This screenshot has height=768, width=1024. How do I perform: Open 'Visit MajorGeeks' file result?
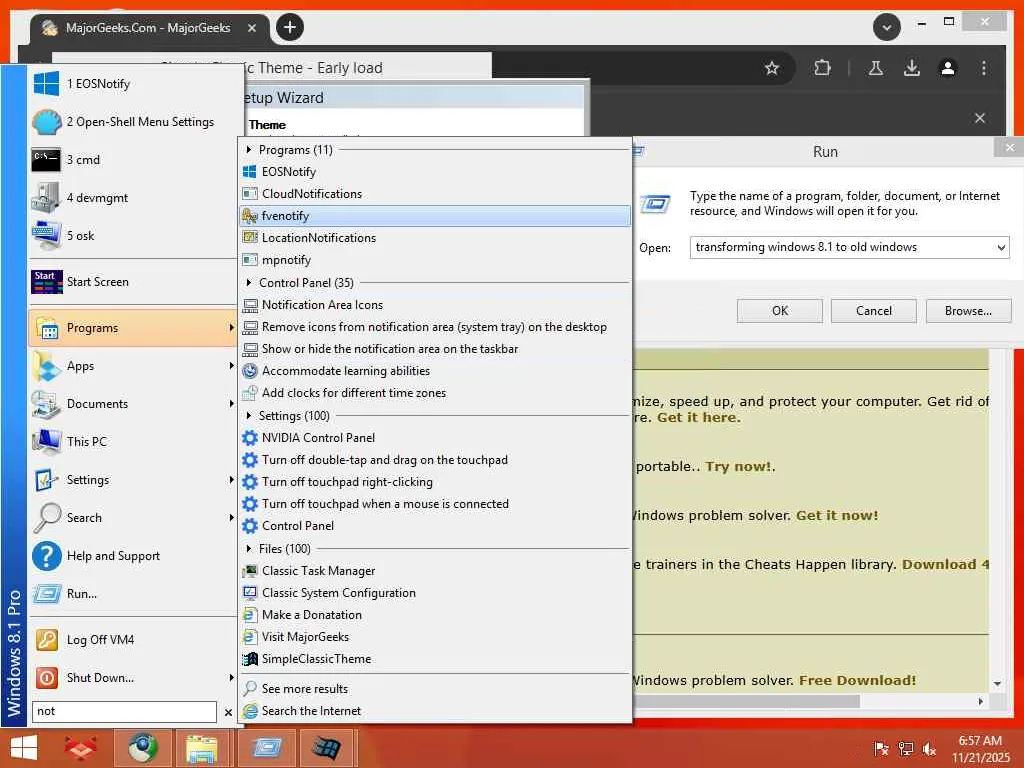point(435,637)
